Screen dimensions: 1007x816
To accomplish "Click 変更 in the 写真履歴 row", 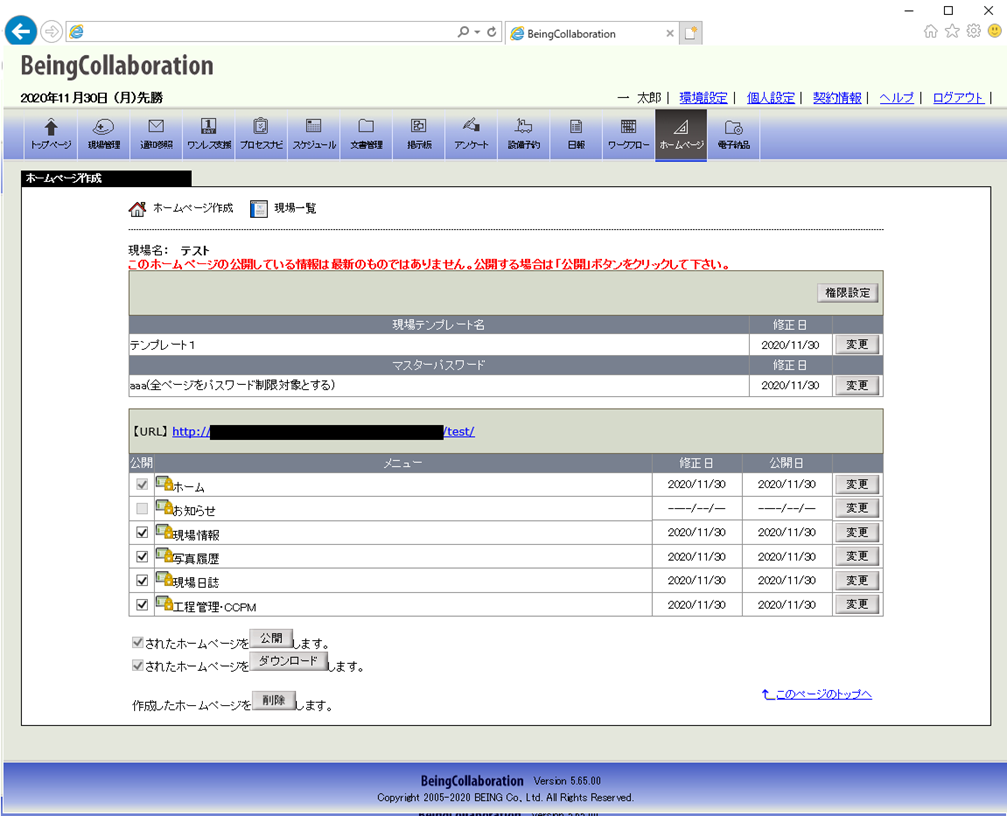I will [x=857, y=556].
